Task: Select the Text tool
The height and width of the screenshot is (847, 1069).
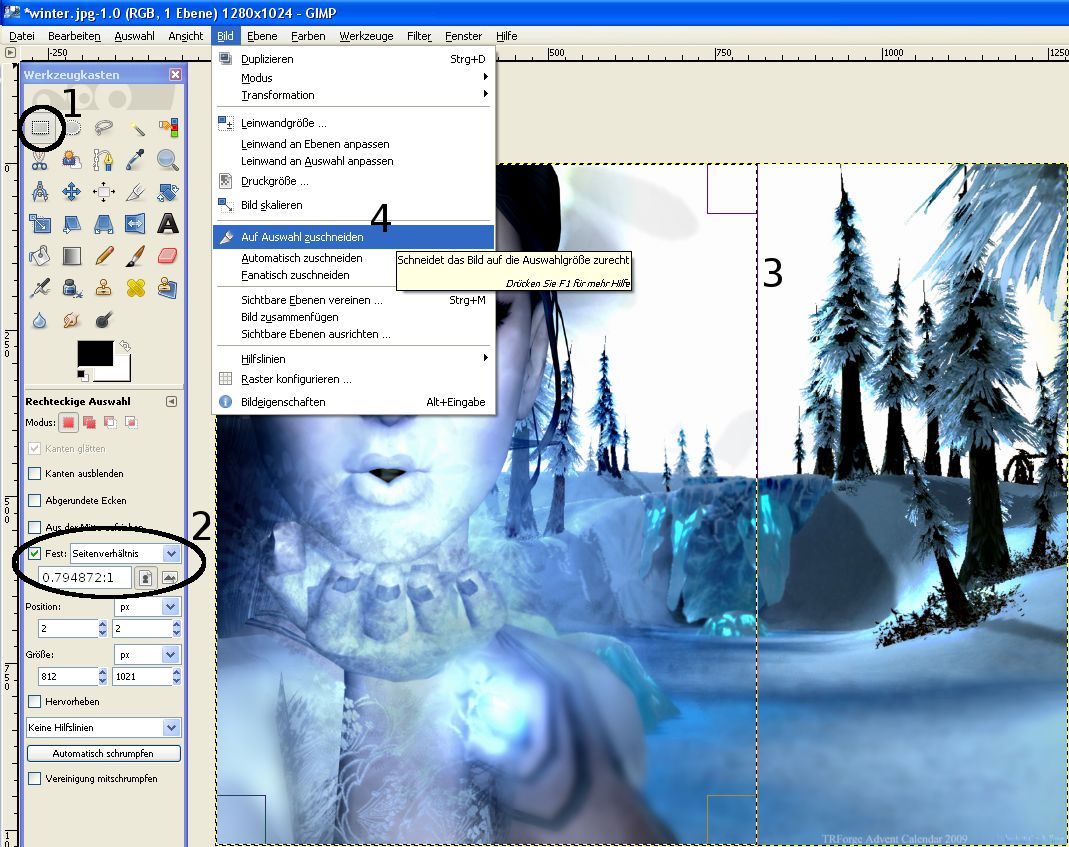Action: (168, 224)
